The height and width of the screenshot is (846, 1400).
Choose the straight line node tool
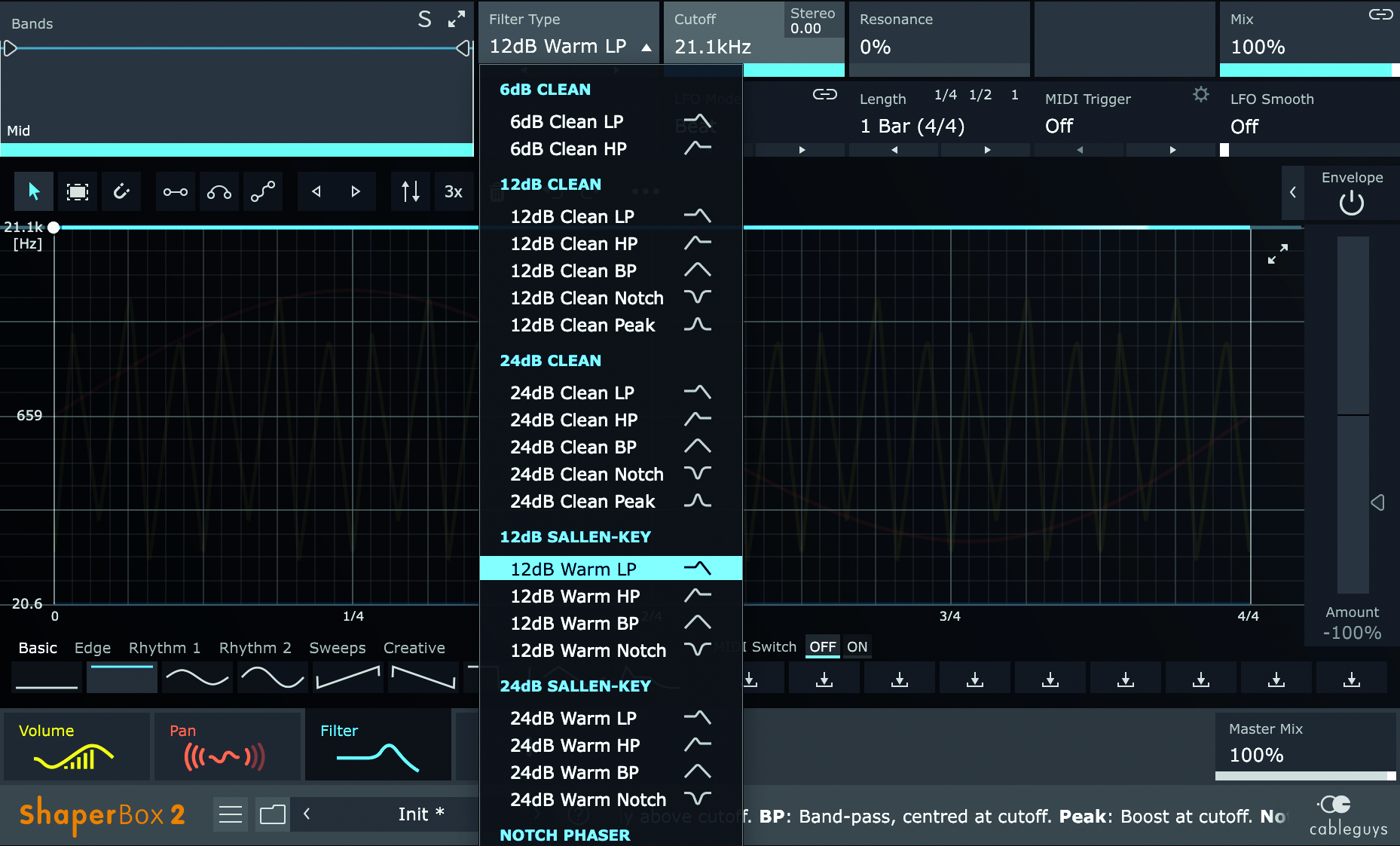[176, 191]
